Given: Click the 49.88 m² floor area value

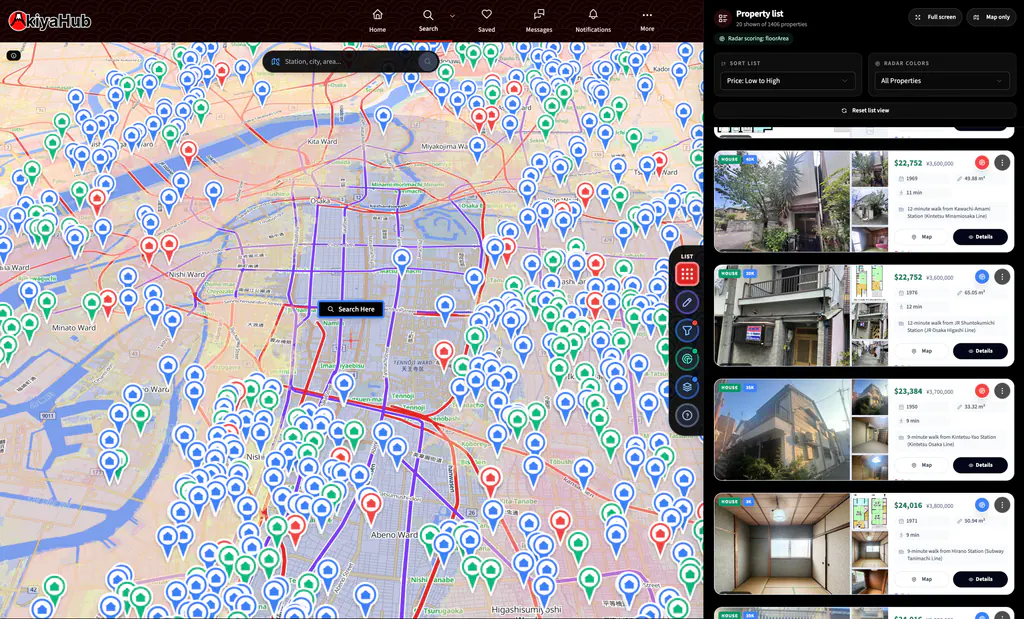Looking at the screenshot, I should click(x=976, y=179).
